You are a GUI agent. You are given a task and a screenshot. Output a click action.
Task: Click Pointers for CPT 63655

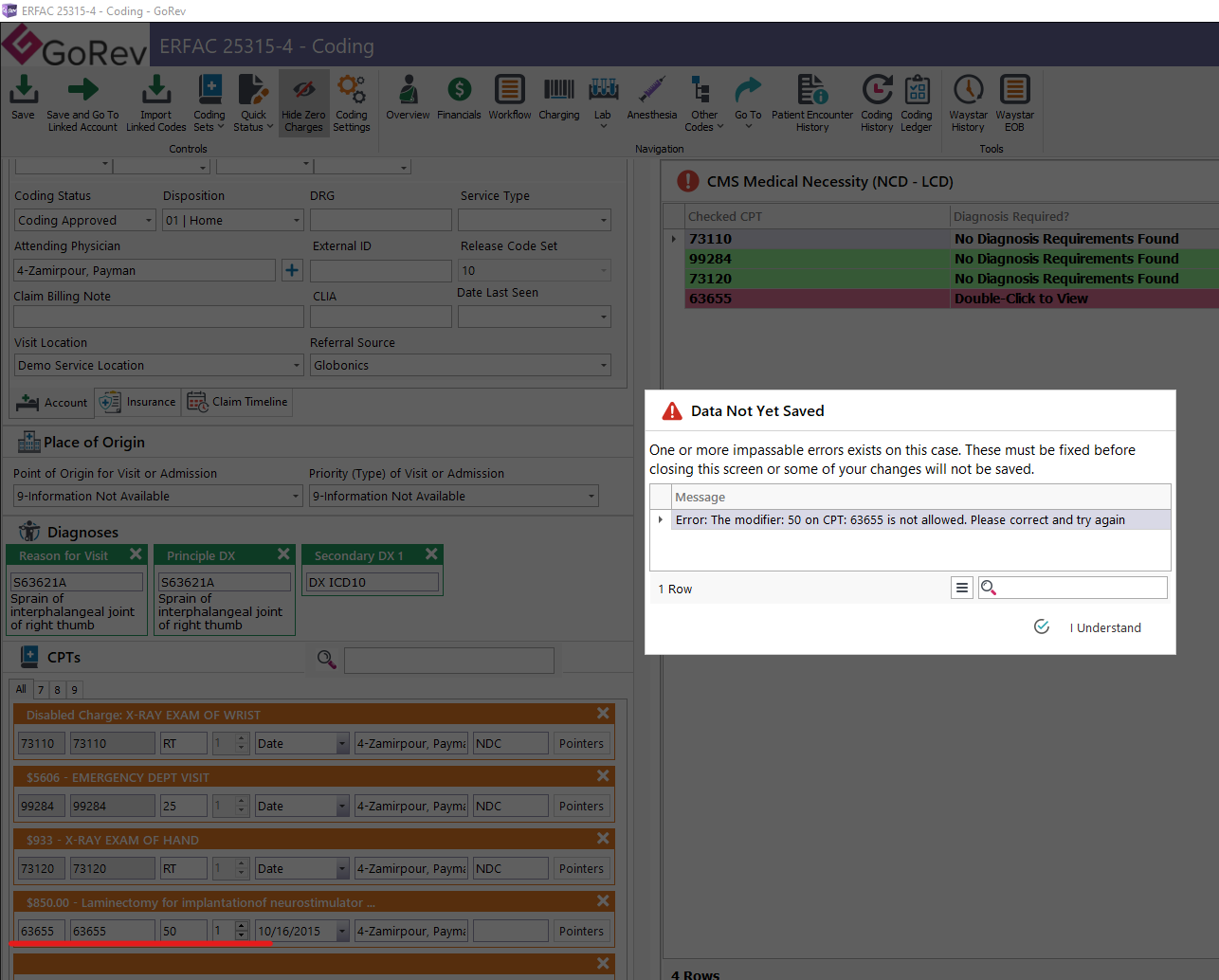pos(581,931)
